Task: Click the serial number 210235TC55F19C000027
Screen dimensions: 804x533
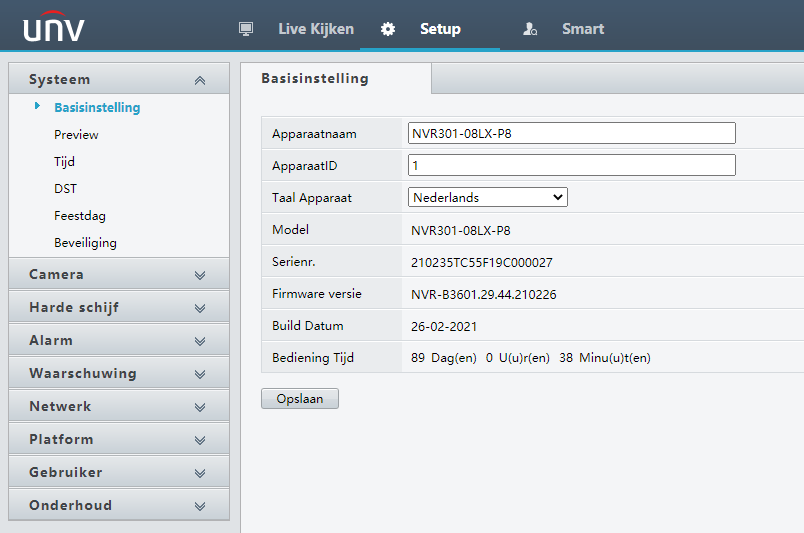Action: (x=481, y=263)
